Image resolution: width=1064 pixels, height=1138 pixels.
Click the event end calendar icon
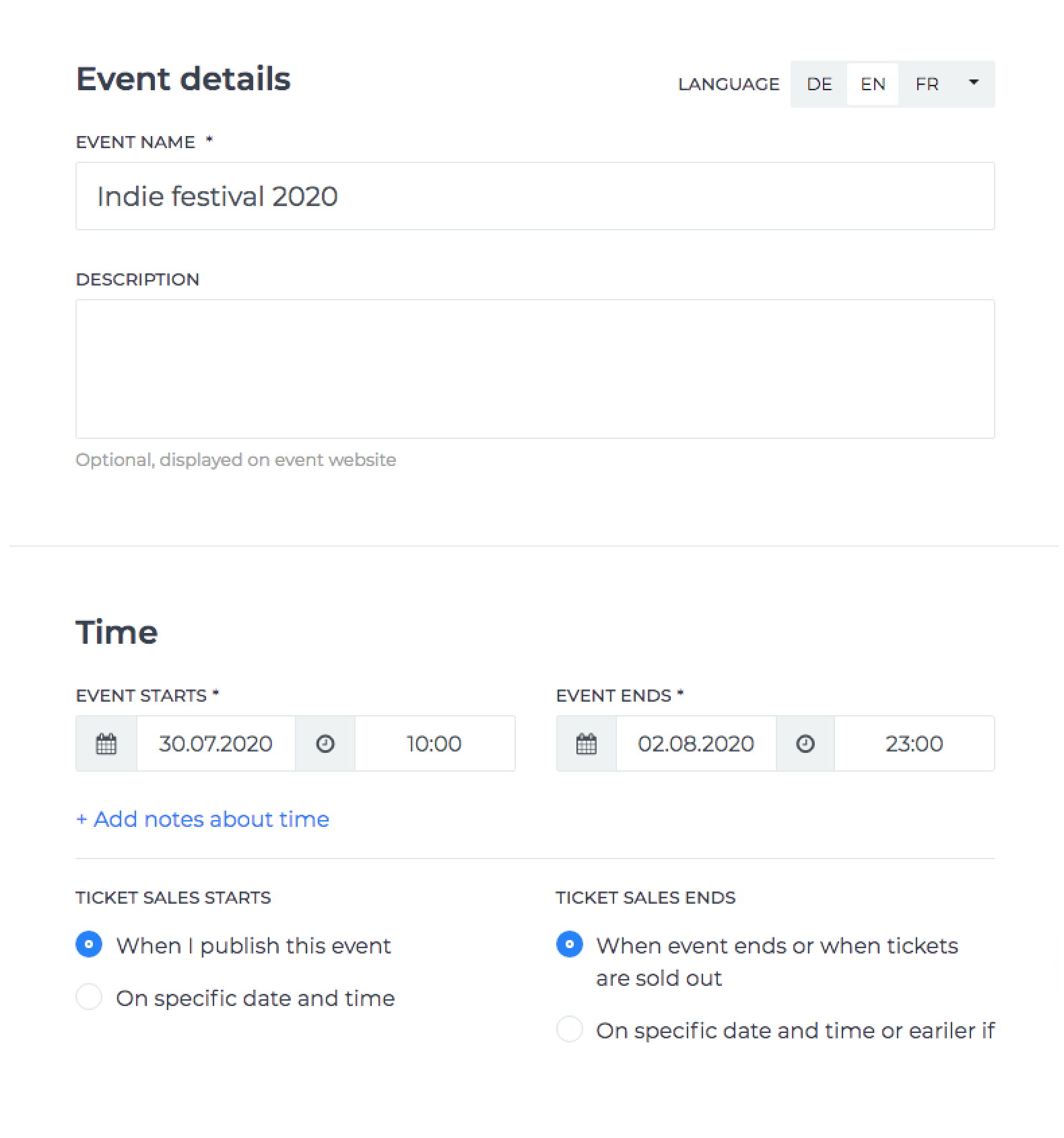pyautogui.click(x=587, y=743)
